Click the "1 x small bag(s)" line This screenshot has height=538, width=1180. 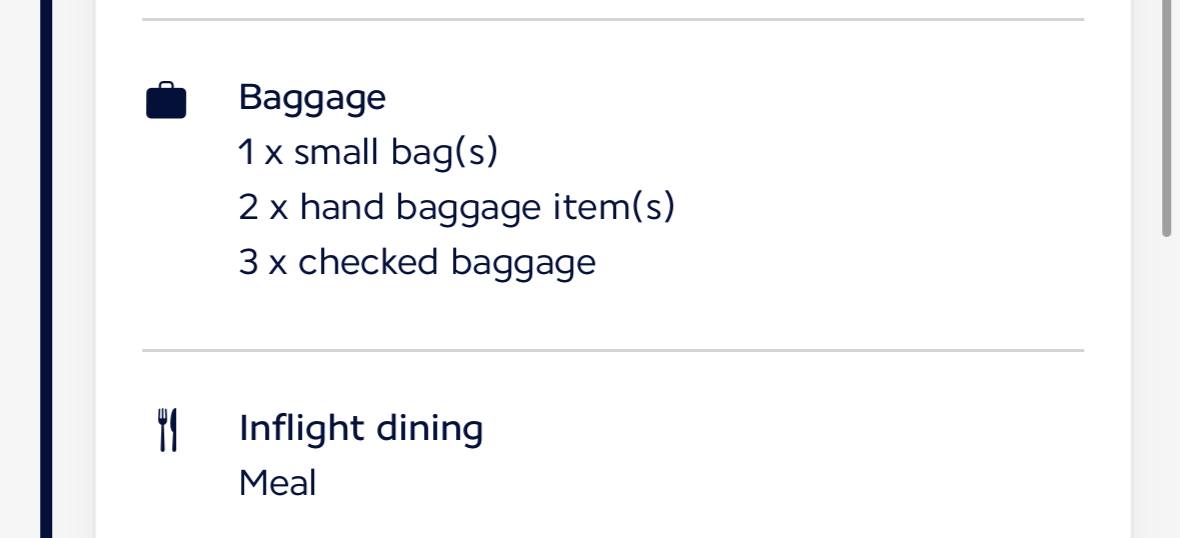367,153
